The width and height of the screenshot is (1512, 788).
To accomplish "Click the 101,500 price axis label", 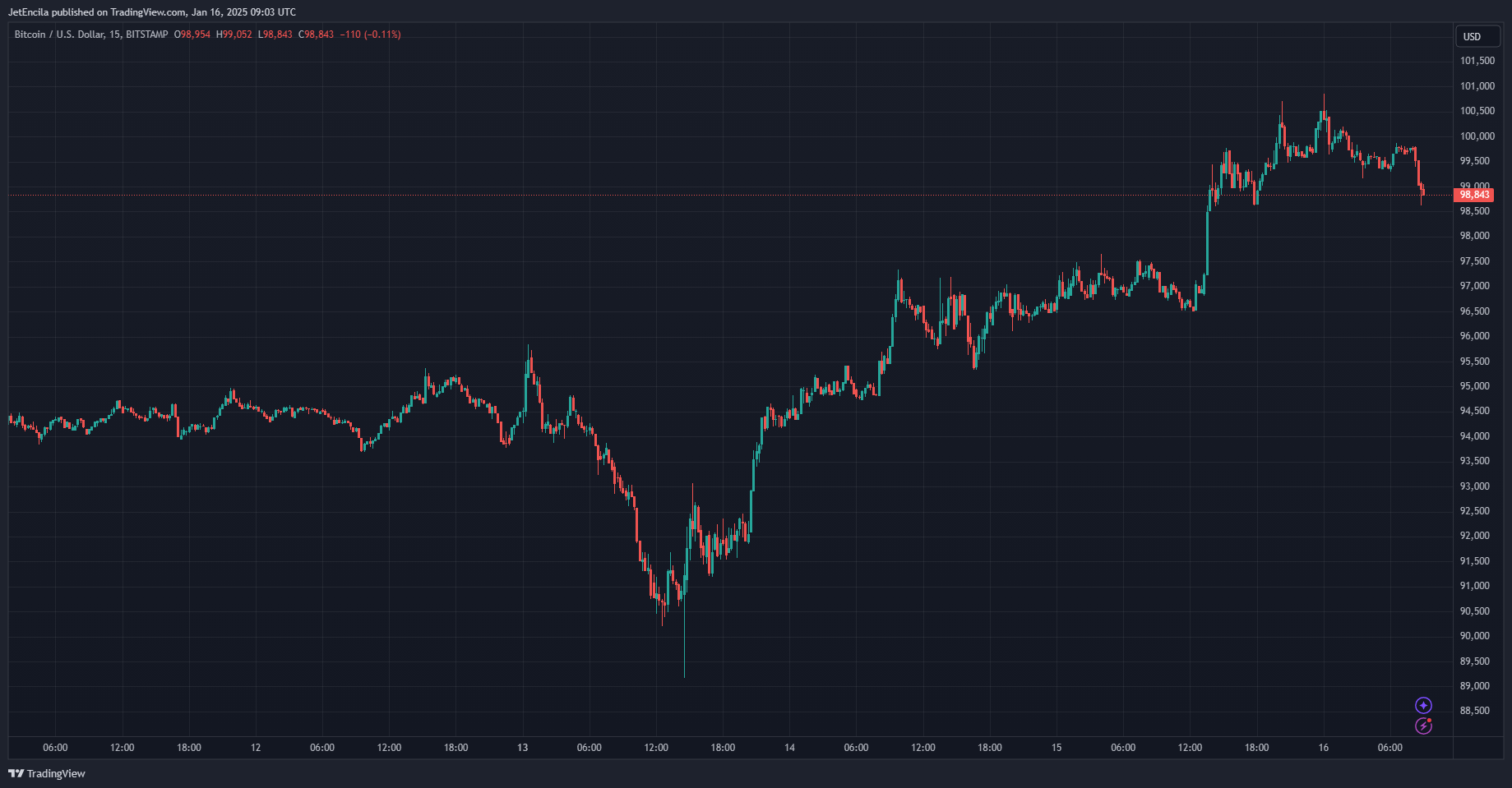I will pyautogui.click(x=1477, y=61).
